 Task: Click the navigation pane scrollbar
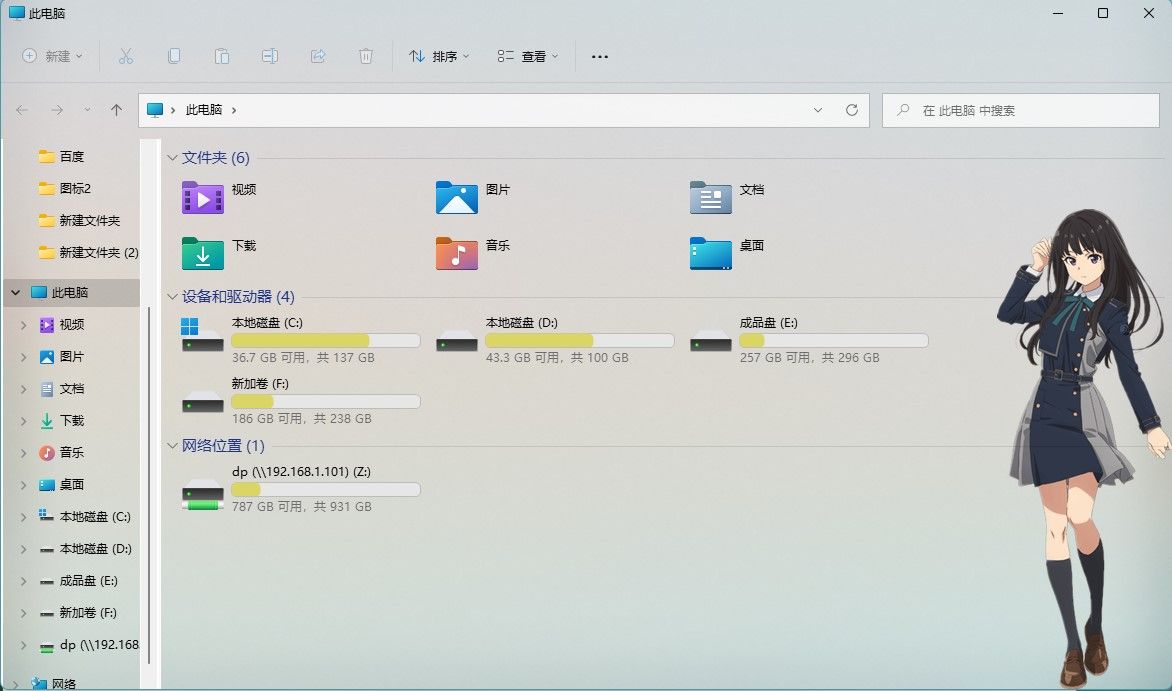(x=149, y=485)
